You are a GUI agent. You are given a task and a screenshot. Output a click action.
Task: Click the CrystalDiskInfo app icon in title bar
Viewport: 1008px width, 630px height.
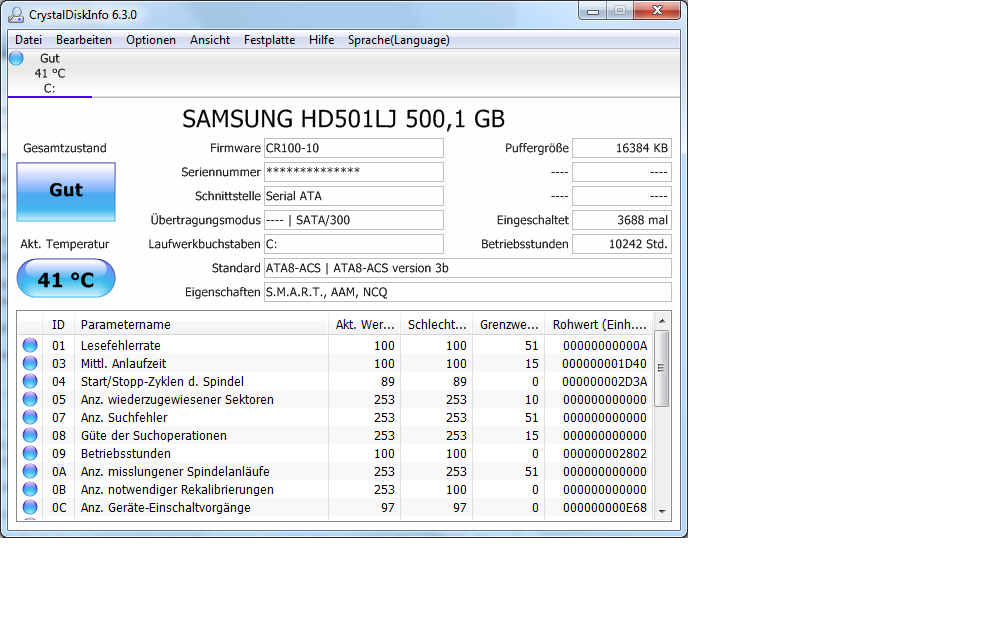coord(15,14)
